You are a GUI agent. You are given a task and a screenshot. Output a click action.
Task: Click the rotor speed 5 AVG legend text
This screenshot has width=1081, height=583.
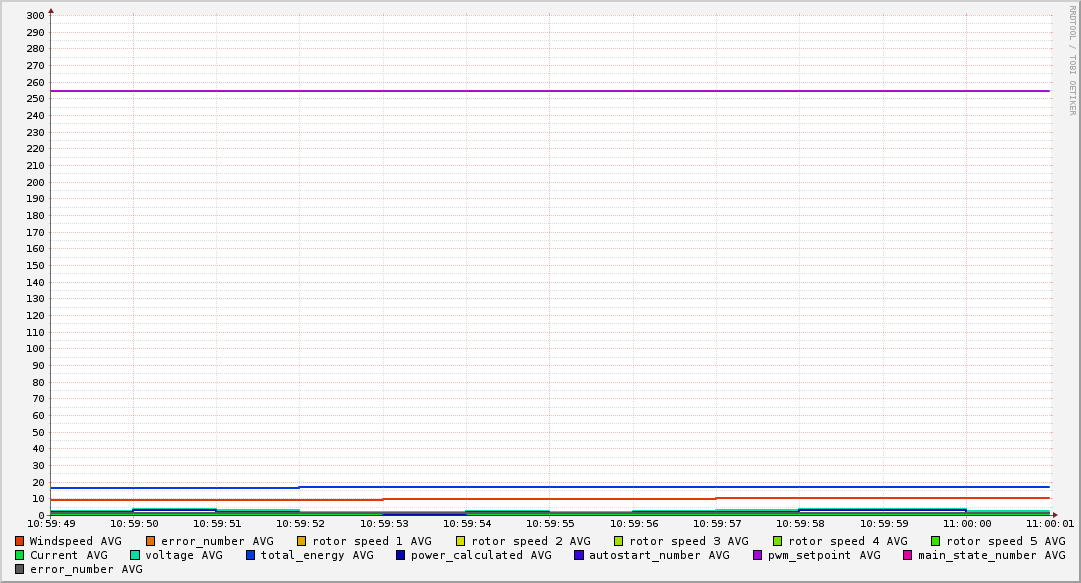click(x=1005, y=541)
